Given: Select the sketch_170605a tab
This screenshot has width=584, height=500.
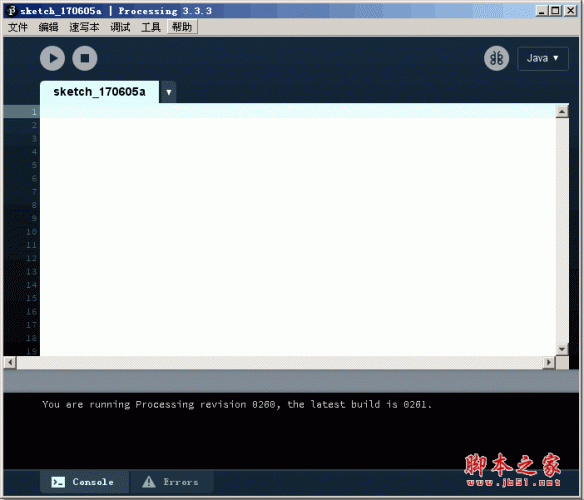Looking at the screenshot, I should click(99, 92).
